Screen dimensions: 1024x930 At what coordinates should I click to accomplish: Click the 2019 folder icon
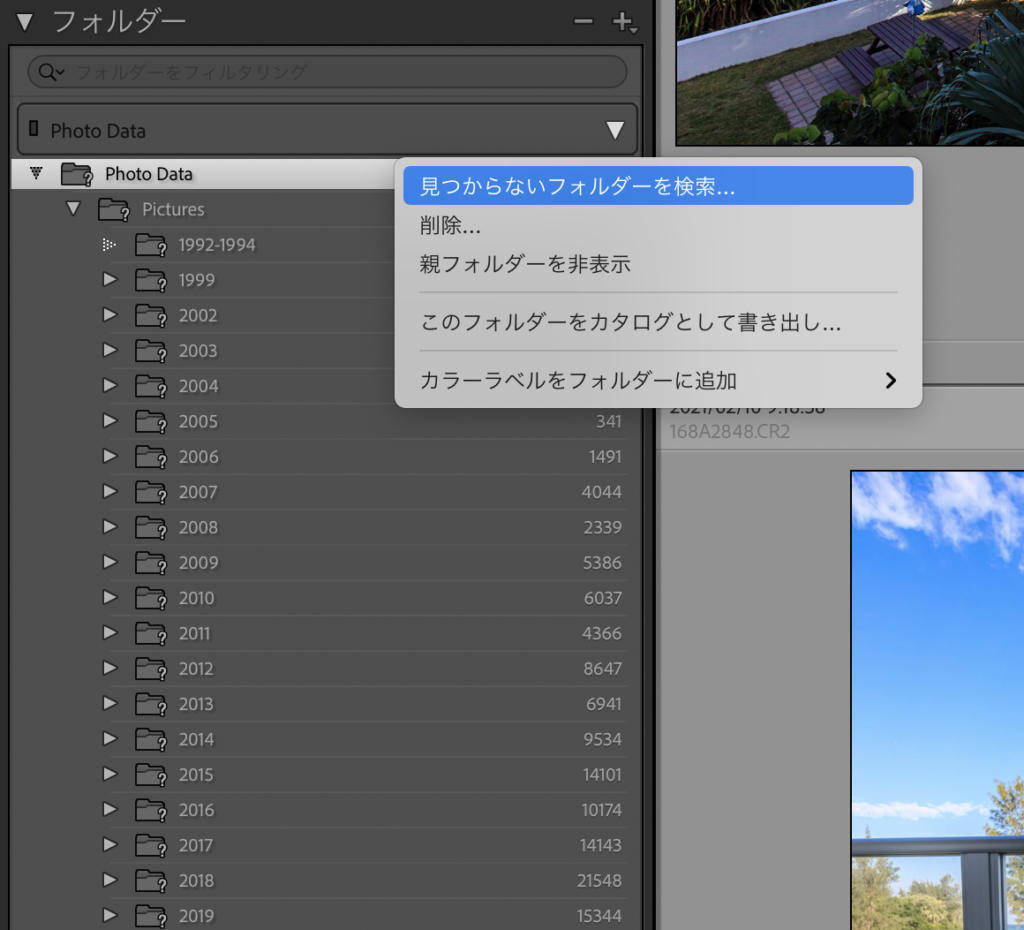[x=151, y=916]
